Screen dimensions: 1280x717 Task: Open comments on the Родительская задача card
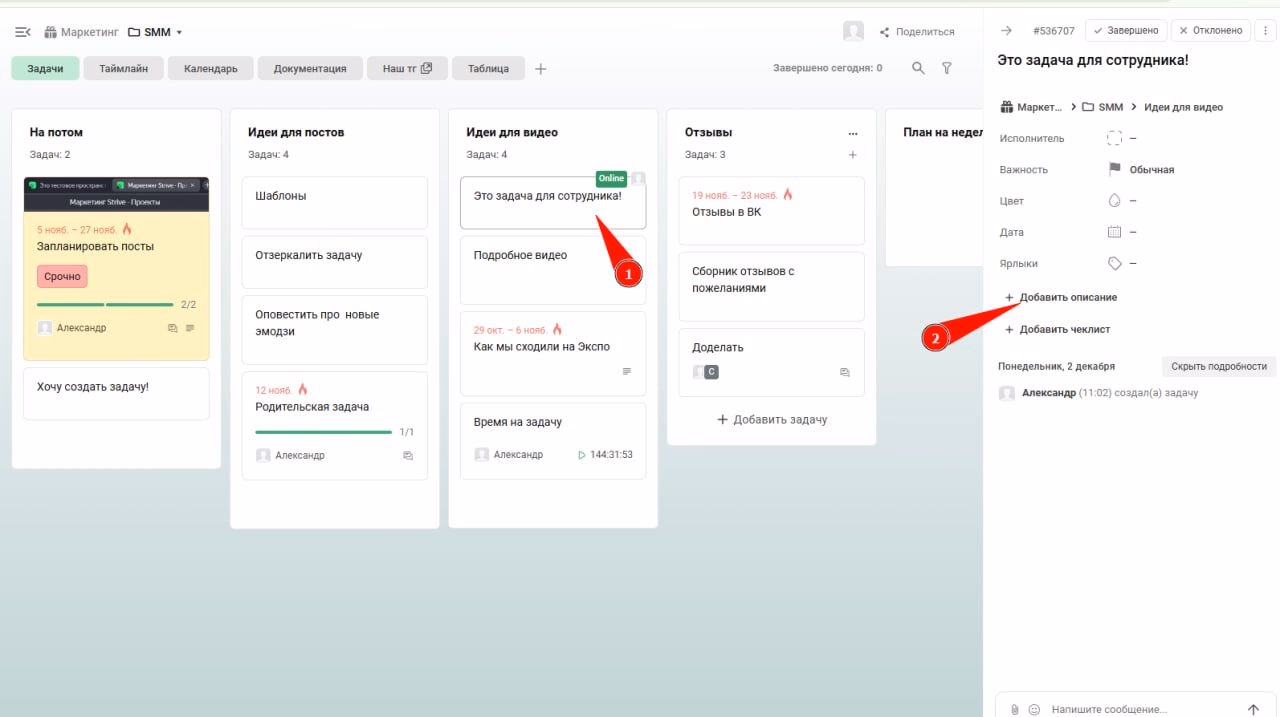[408, 455]
